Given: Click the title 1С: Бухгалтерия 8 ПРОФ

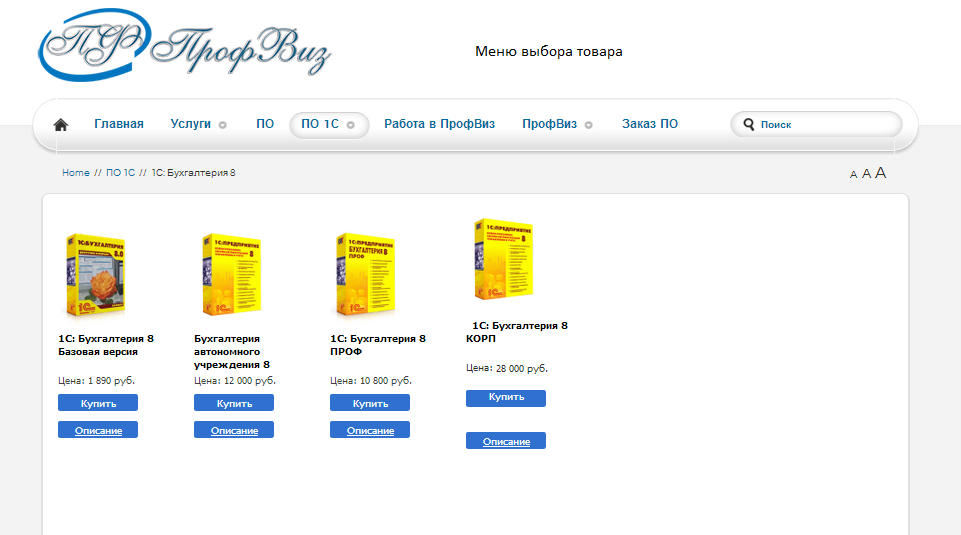Looking at the screenshot, I should point(378,345).
